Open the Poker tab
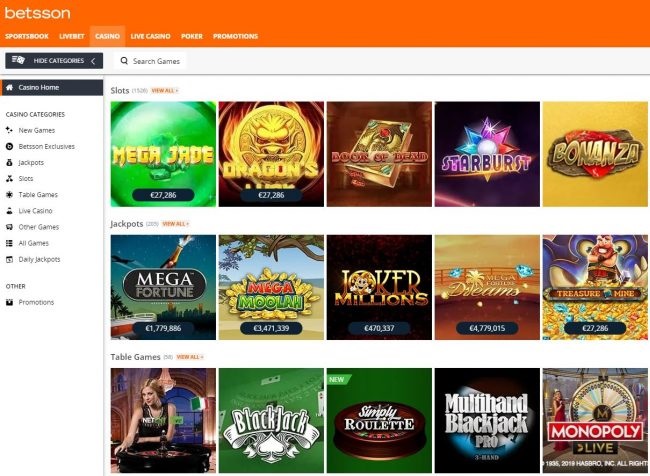The width and height of the screenshot is (650, 476). 192,36
